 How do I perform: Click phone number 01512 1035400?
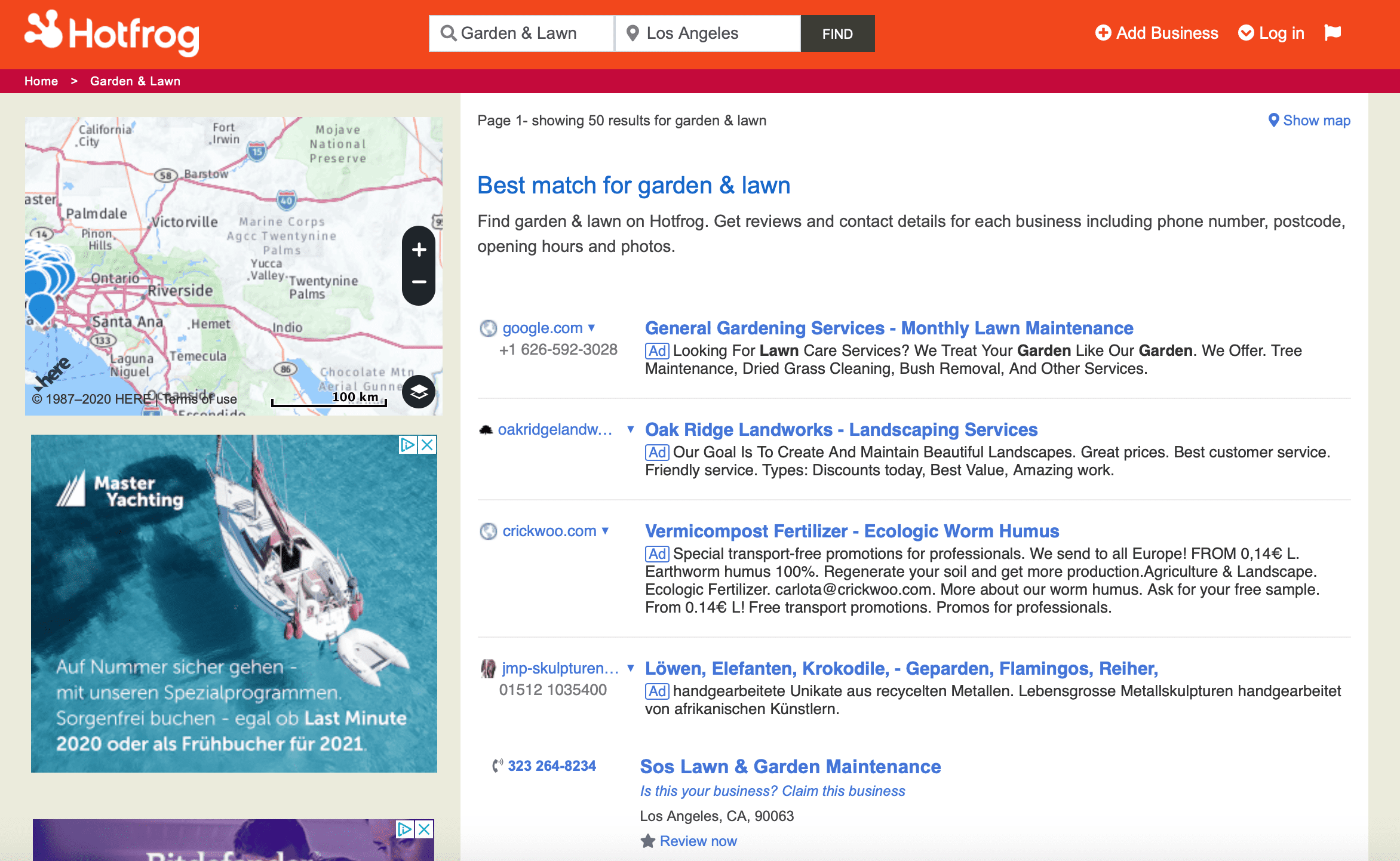[552, 690]
